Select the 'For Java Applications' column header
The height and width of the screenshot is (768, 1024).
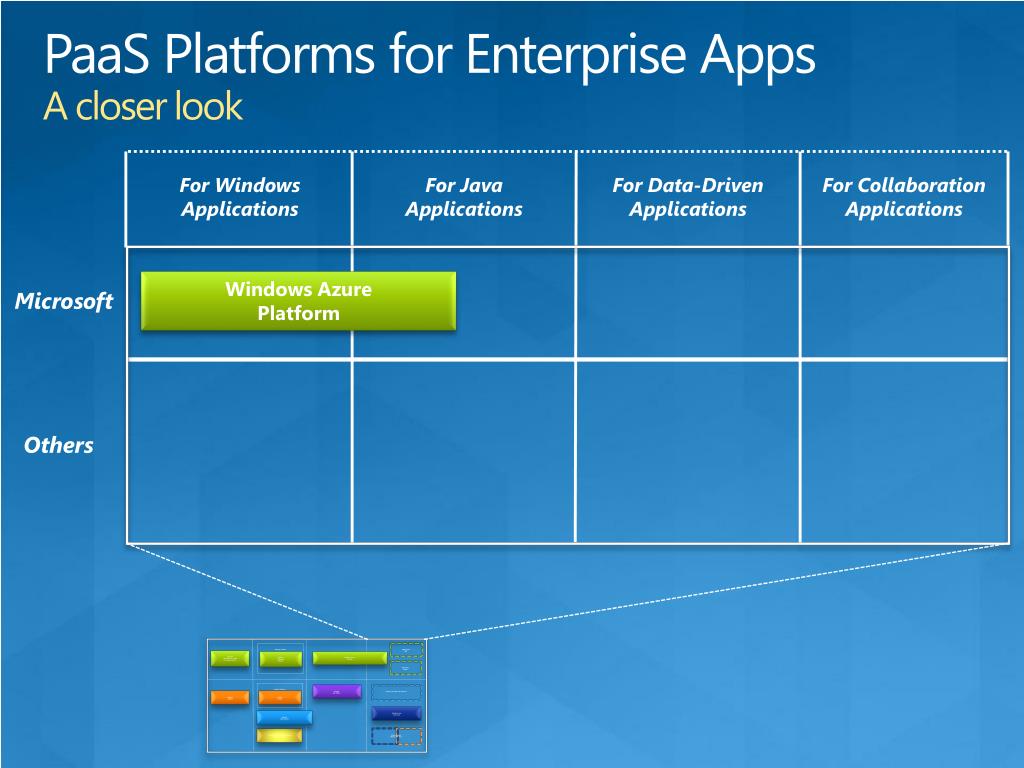tap(464, 197)
